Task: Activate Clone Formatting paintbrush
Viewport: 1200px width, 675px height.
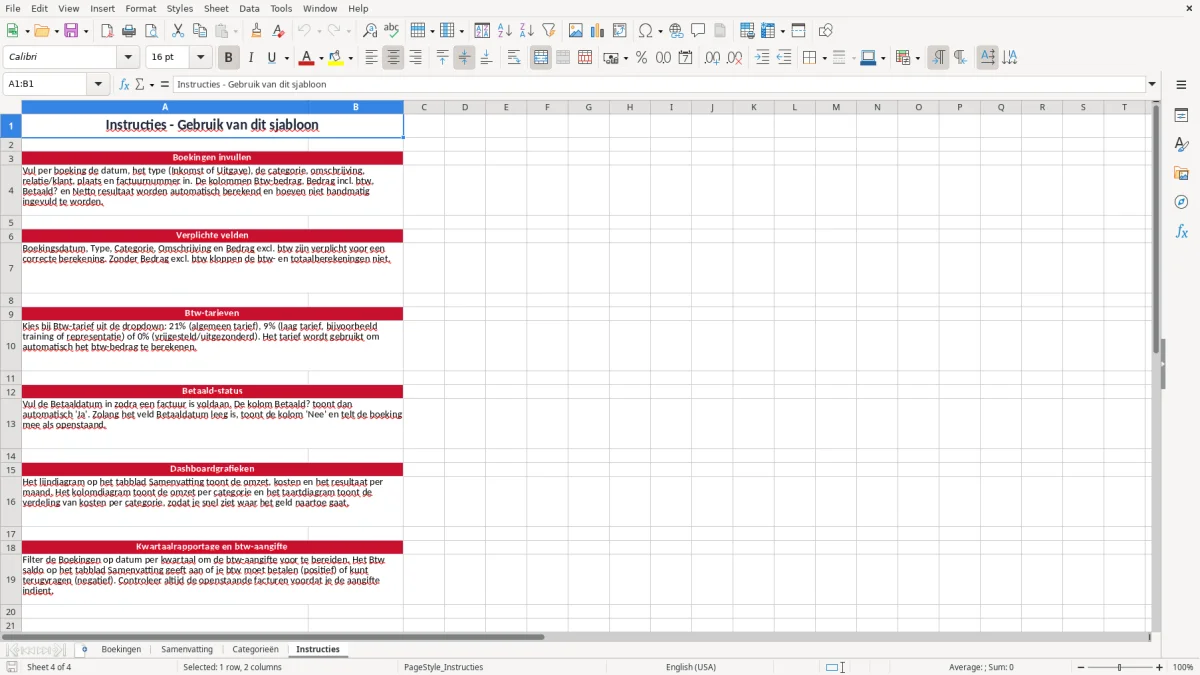Action: (x=257, y=31)
